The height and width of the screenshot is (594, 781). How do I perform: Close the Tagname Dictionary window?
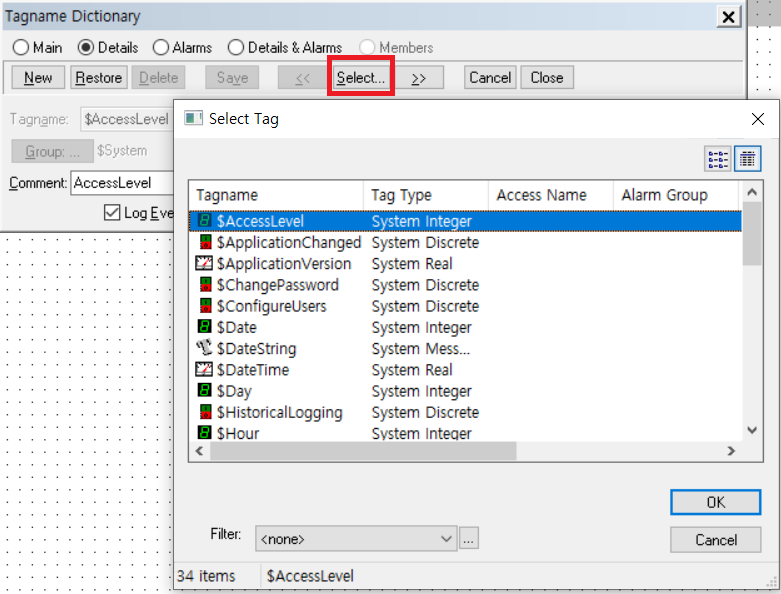pos(728,17)
